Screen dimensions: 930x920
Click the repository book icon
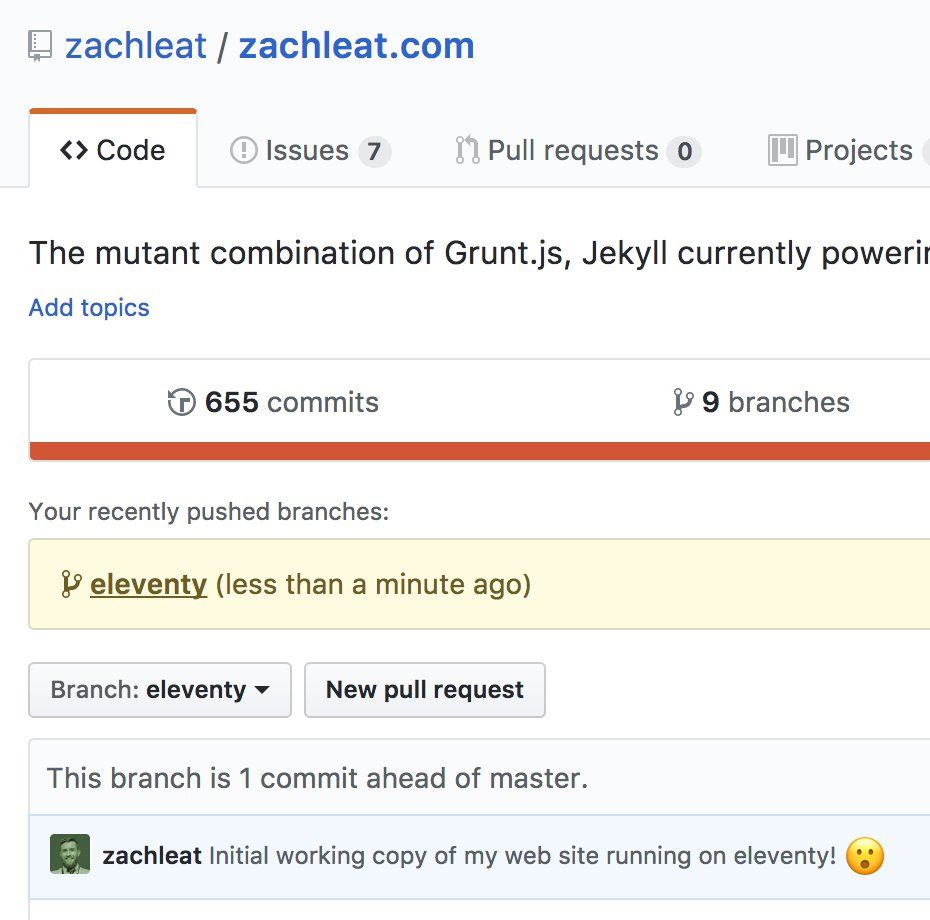[x=40, y=46]
